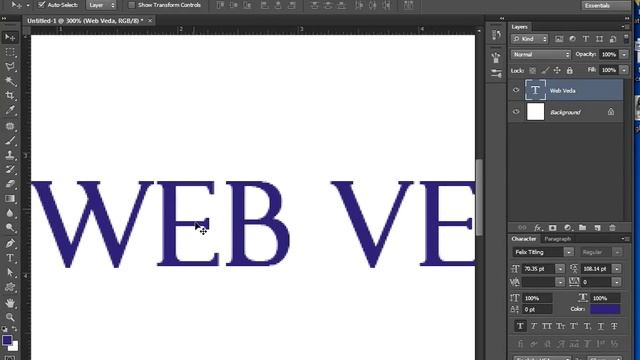Toggle Strikethrough text style
640x360 pixels.
tap(614, 326)
